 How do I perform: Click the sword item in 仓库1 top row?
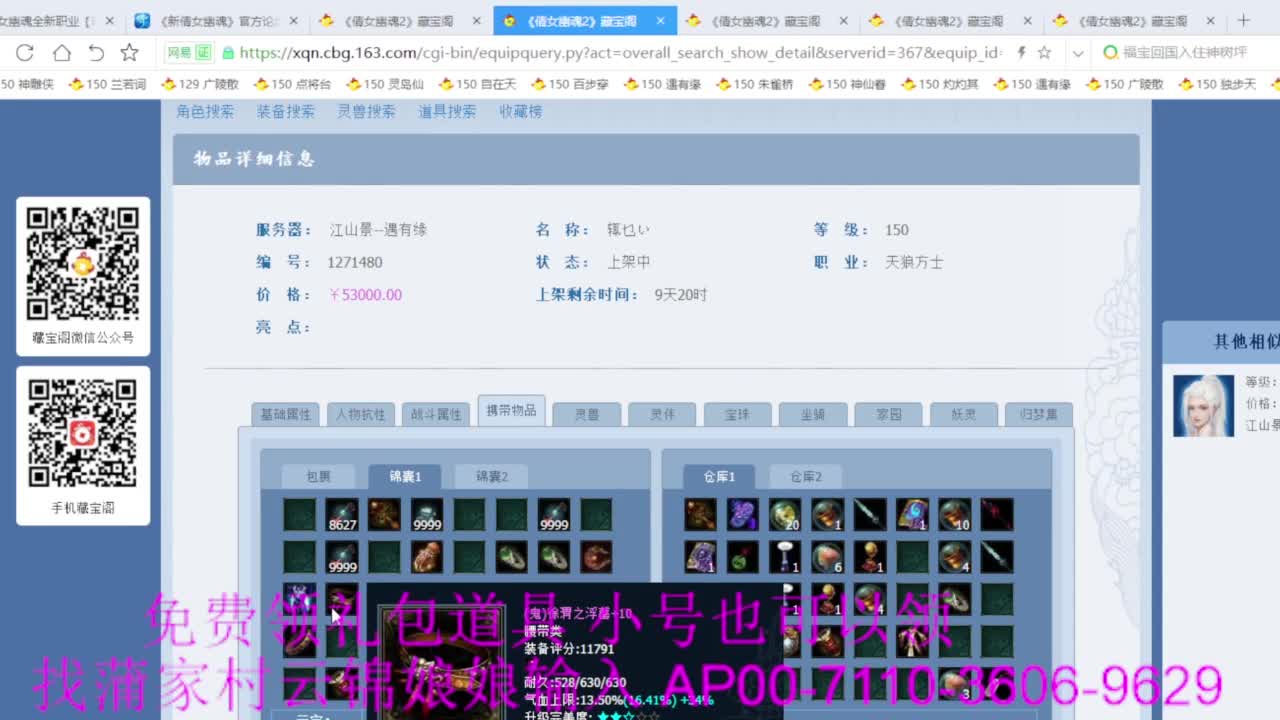tap(869, 515)
